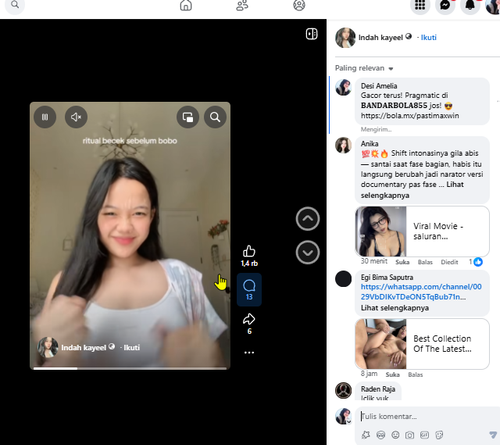
Task: Open the bola.mx/pastimaxwin link
Action: pos(410,116)
